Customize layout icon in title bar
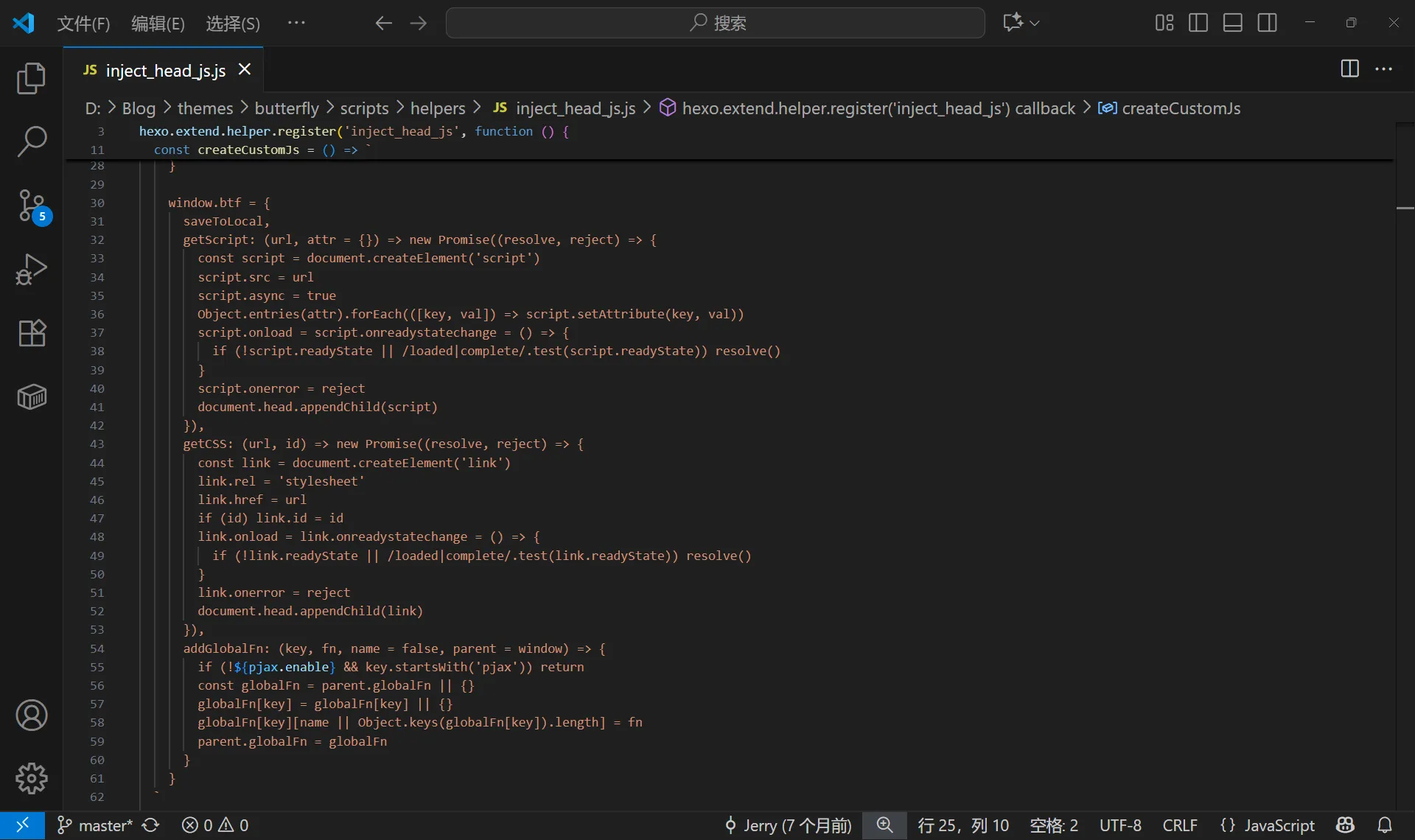Image resolution: width=1415 pixels, height=840 pixels. point(1164,23)
